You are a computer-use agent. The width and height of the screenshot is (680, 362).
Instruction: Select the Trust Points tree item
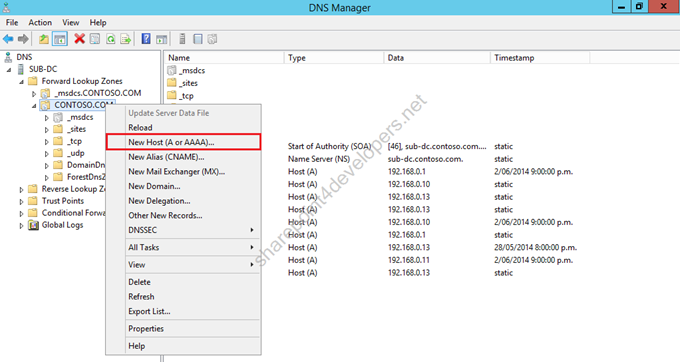point(63,201)
